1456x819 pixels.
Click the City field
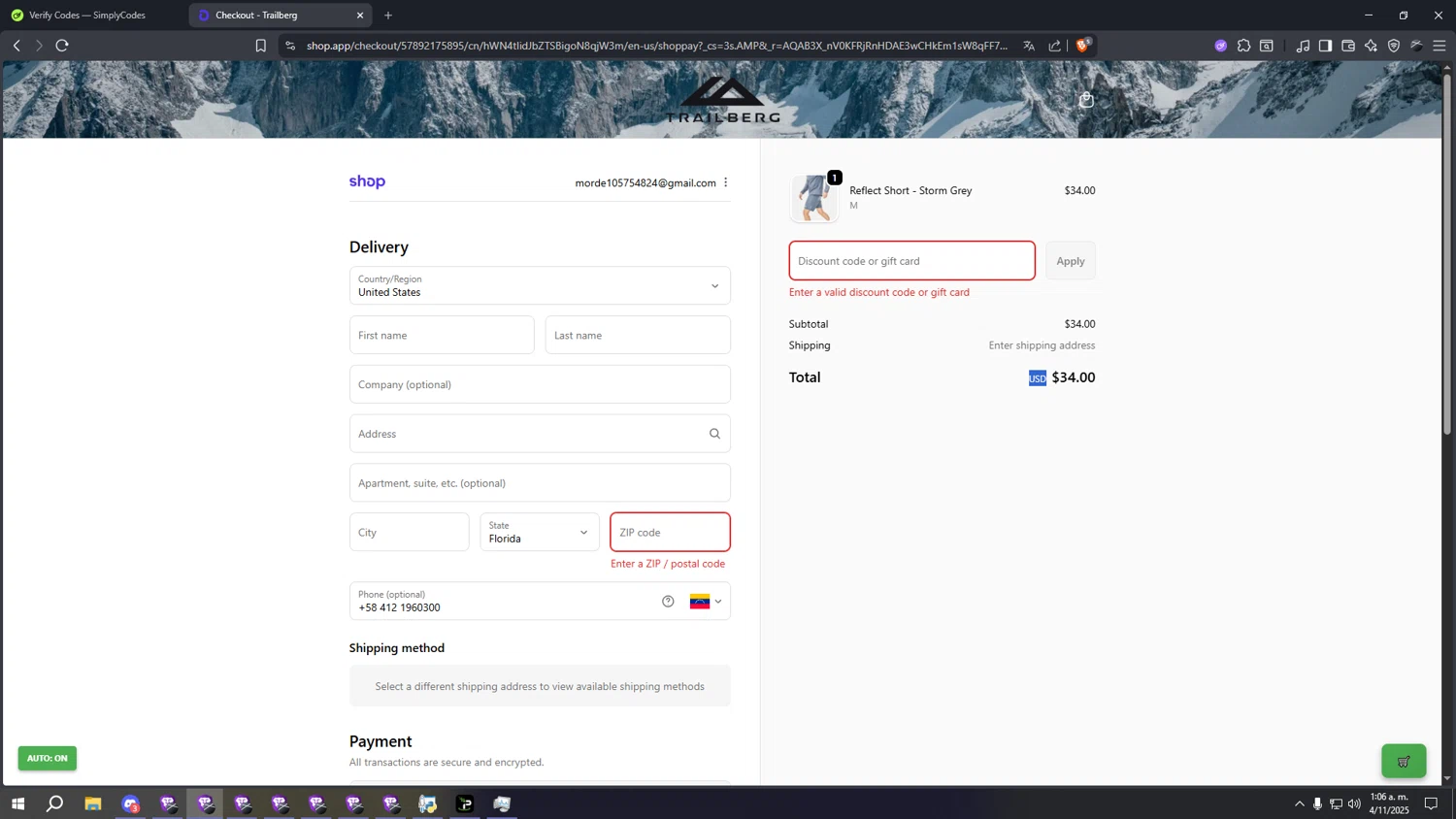tap(410, 532)
